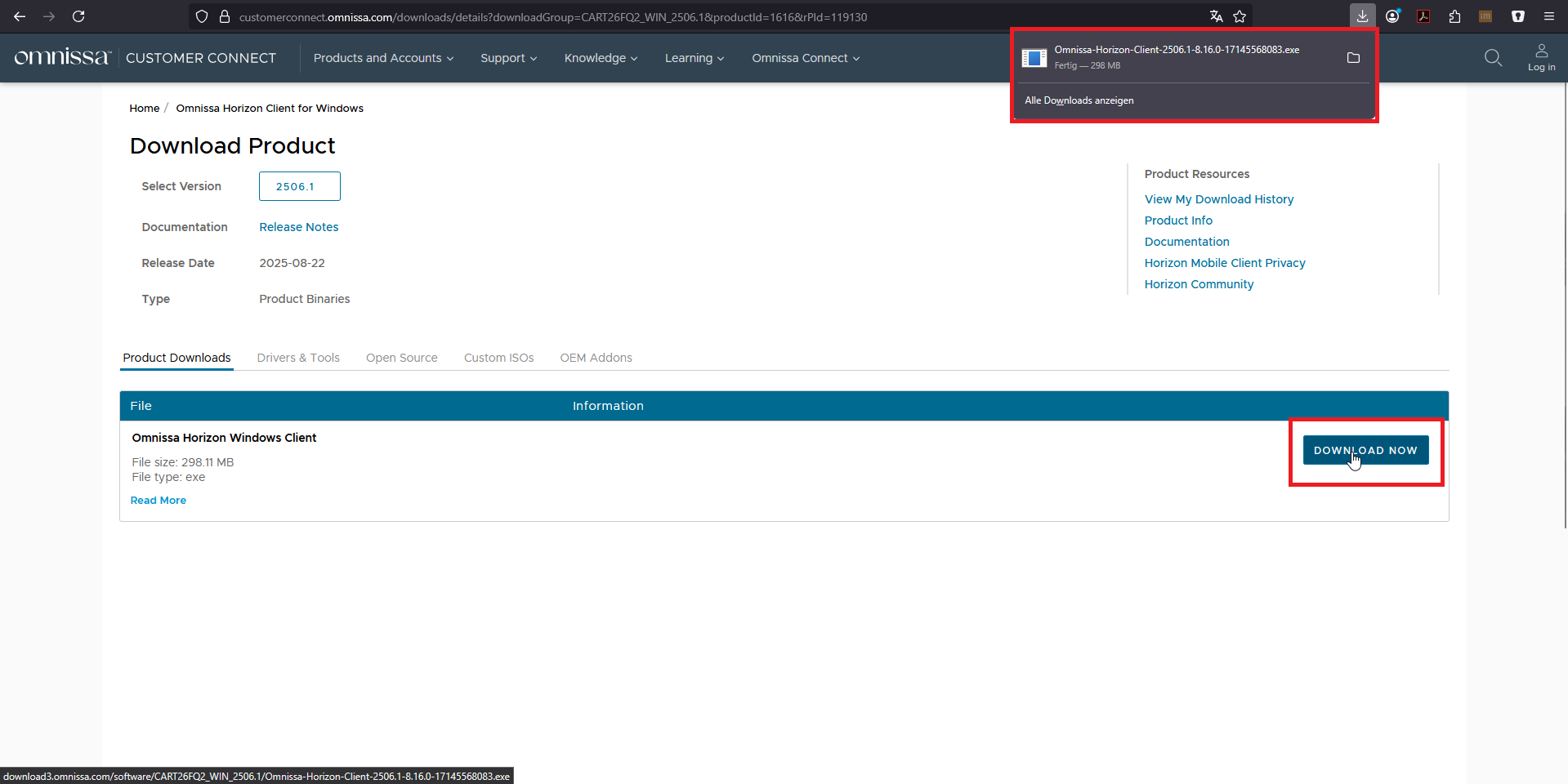
Task: Click the Log in user icon
Action: tap(1541, 57)
